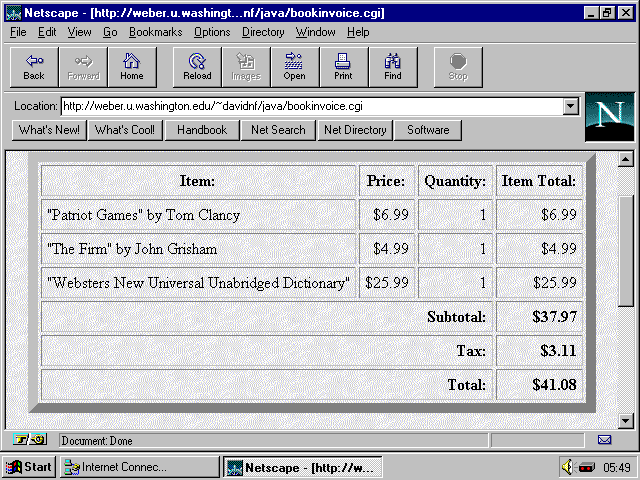Click the $6.99 price cell
640x480 pixels.
387,215
